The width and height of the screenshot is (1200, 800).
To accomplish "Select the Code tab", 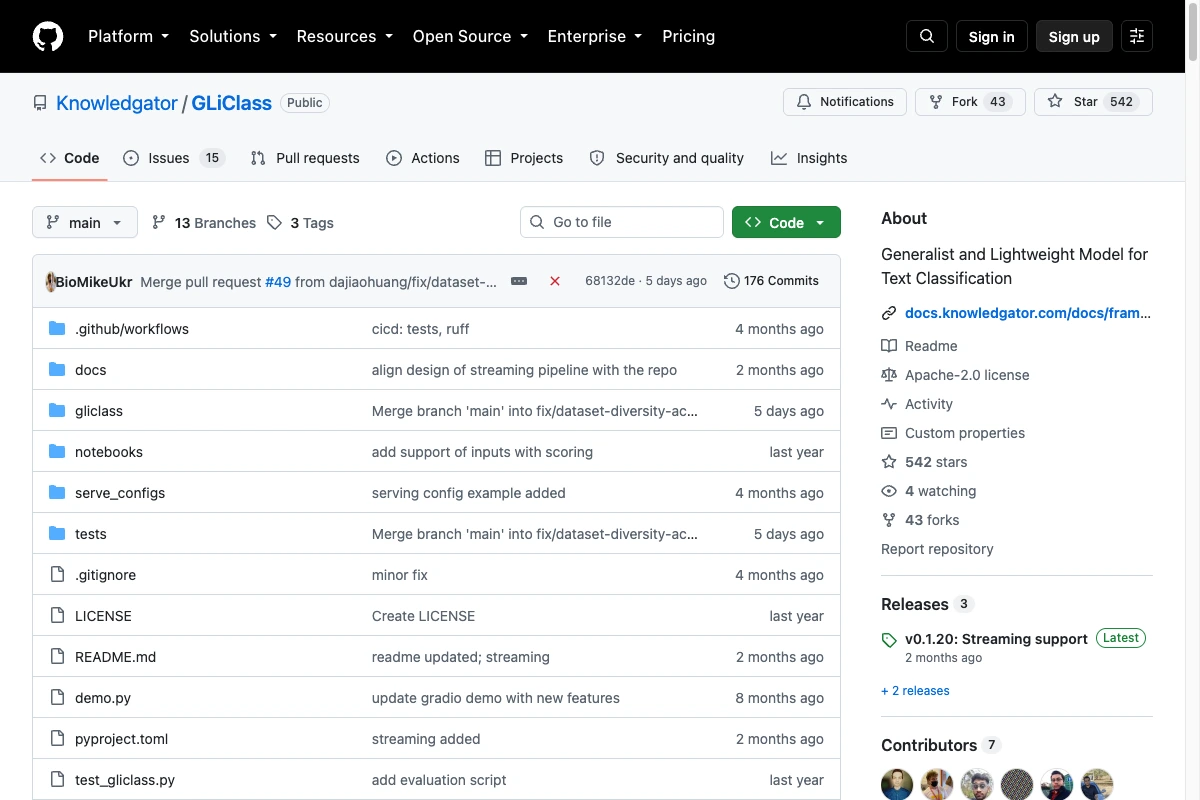I will (70, 158).
